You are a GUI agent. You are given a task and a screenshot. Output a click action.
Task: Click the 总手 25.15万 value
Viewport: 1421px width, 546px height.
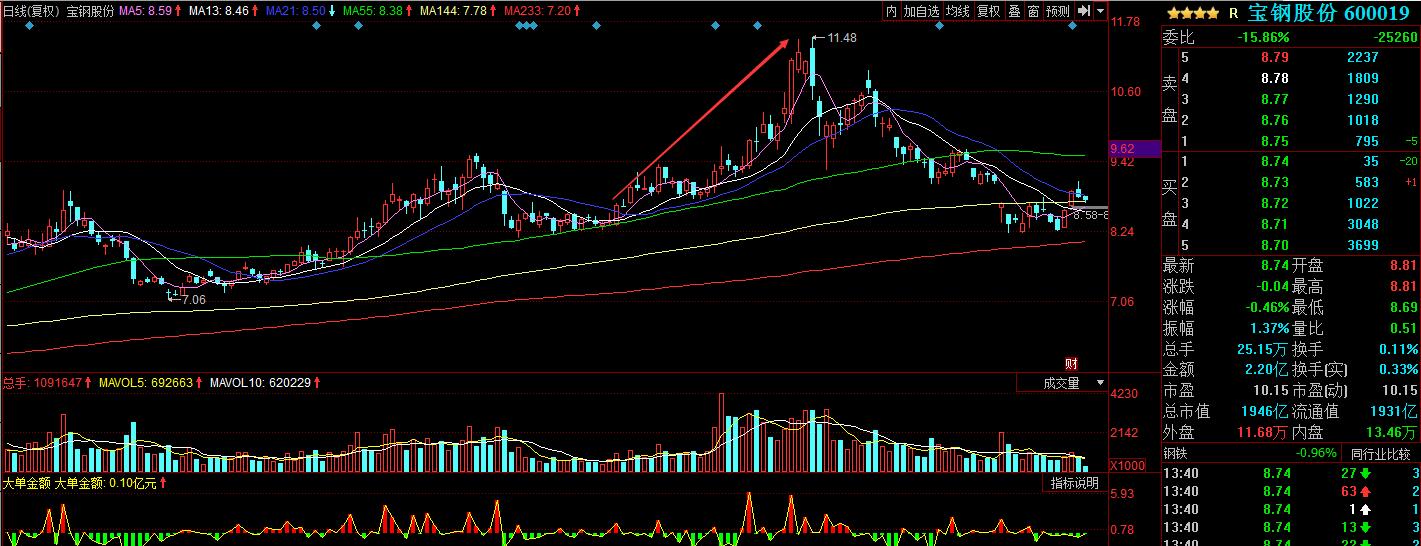1264,349
